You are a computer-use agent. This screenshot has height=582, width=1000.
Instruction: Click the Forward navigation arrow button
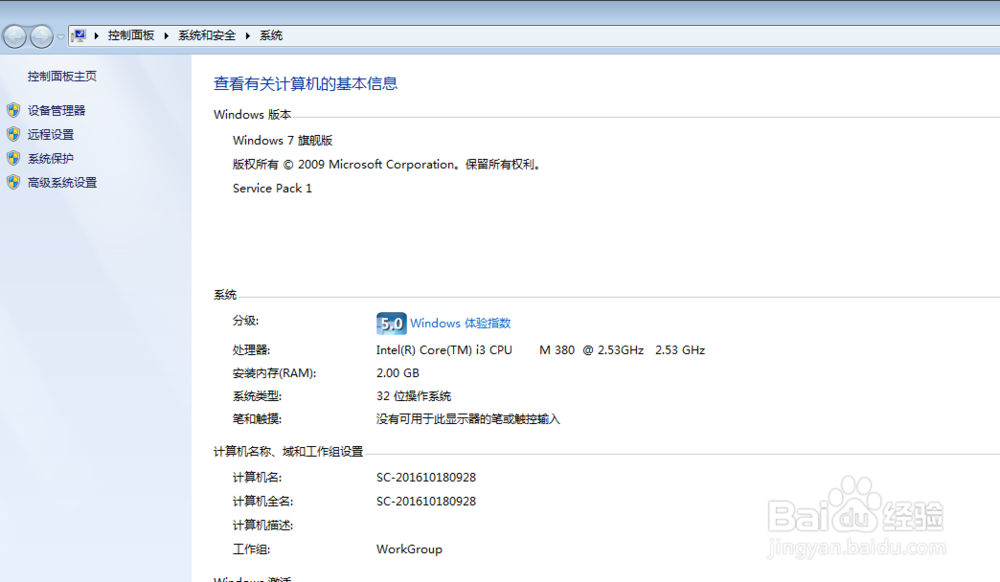pos(41,36)
